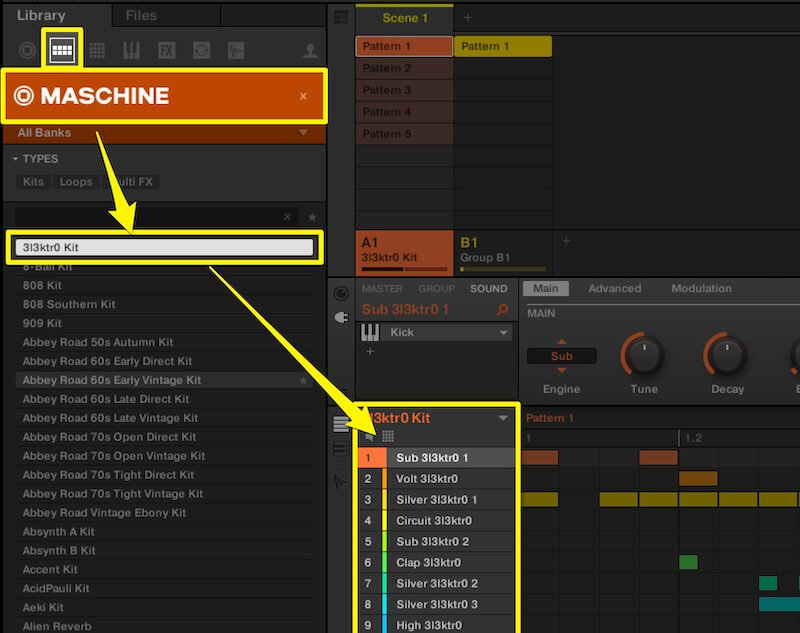This screenshot has width=800, height=633.
Task: Select the Loops file type icon
Action: point(202,50)
